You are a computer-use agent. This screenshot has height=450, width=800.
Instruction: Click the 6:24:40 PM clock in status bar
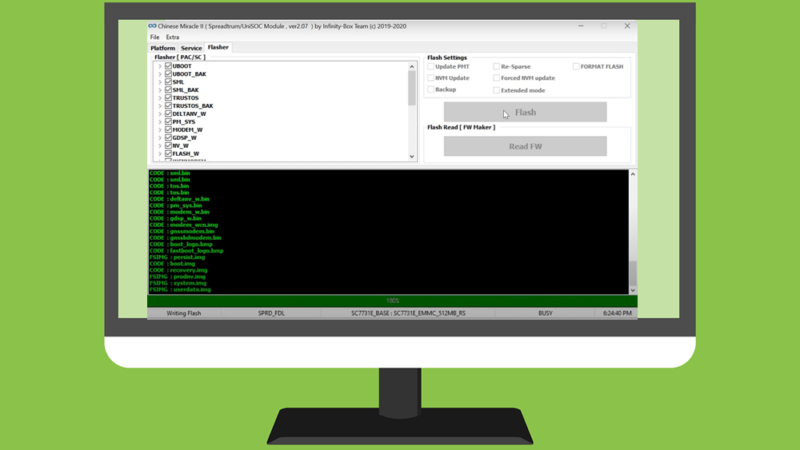coord(617,313)
